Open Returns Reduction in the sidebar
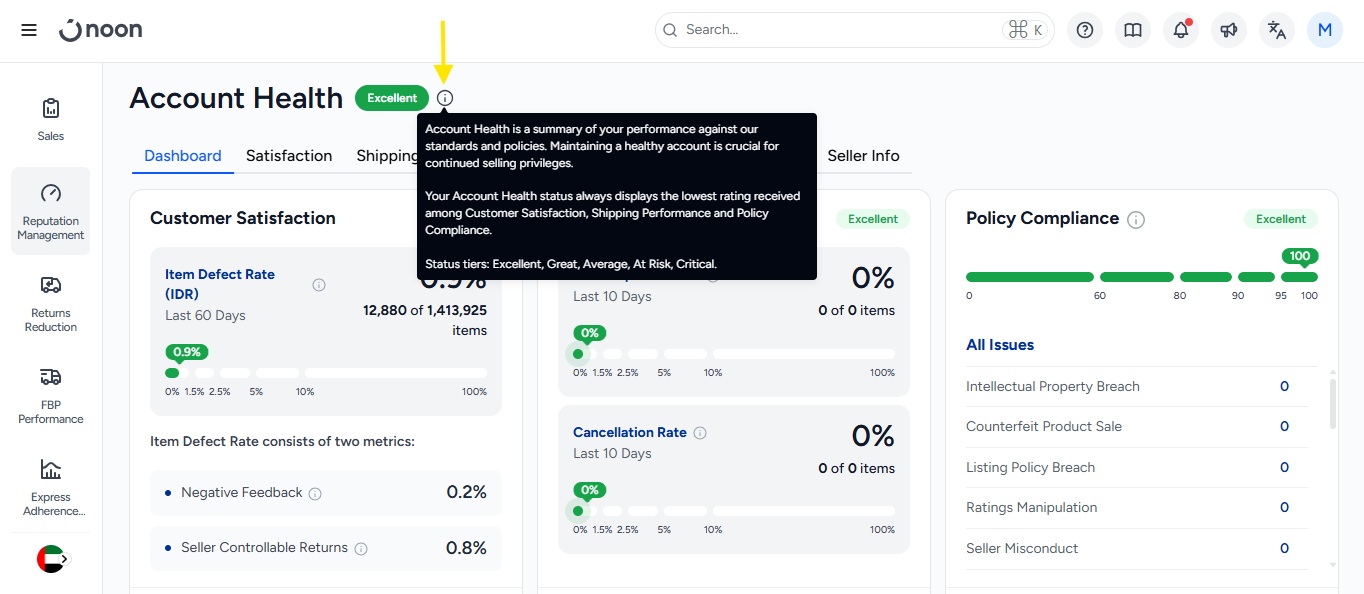Screen dimensions: 1364x594 51,303
